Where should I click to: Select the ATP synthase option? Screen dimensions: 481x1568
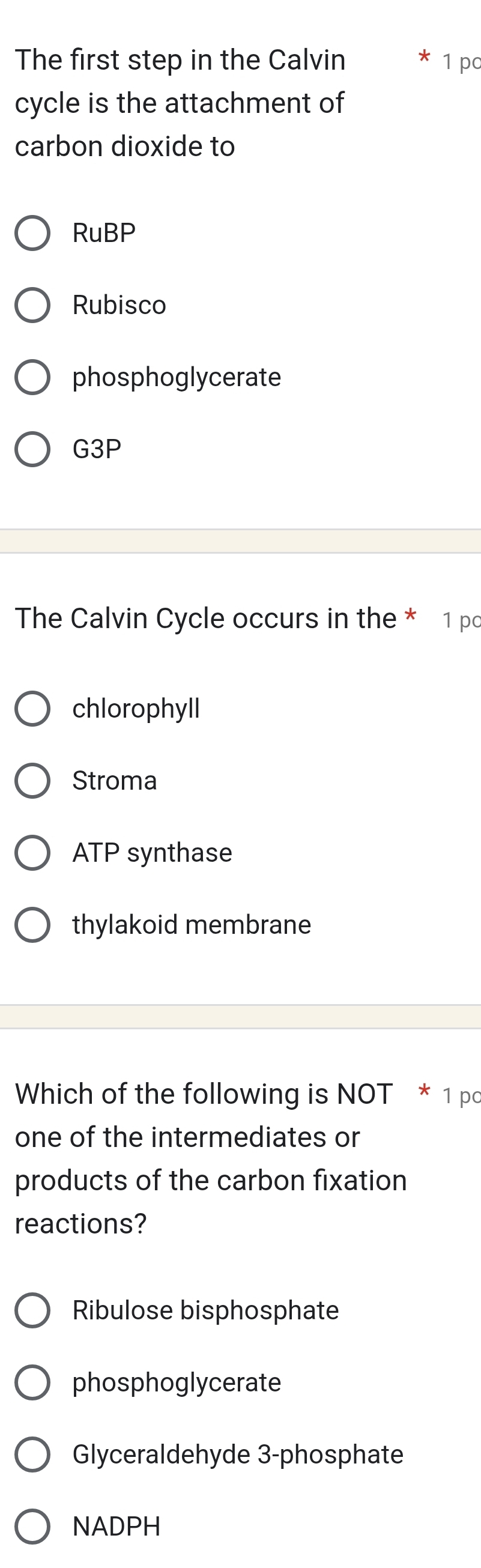click(34, 853)
